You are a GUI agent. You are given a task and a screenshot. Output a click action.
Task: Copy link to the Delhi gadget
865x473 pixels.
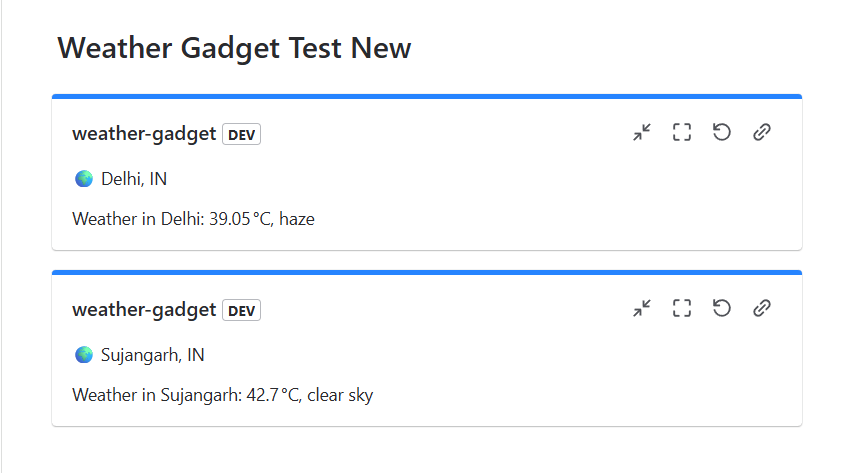pyautogui.click(x=762, y=132)
